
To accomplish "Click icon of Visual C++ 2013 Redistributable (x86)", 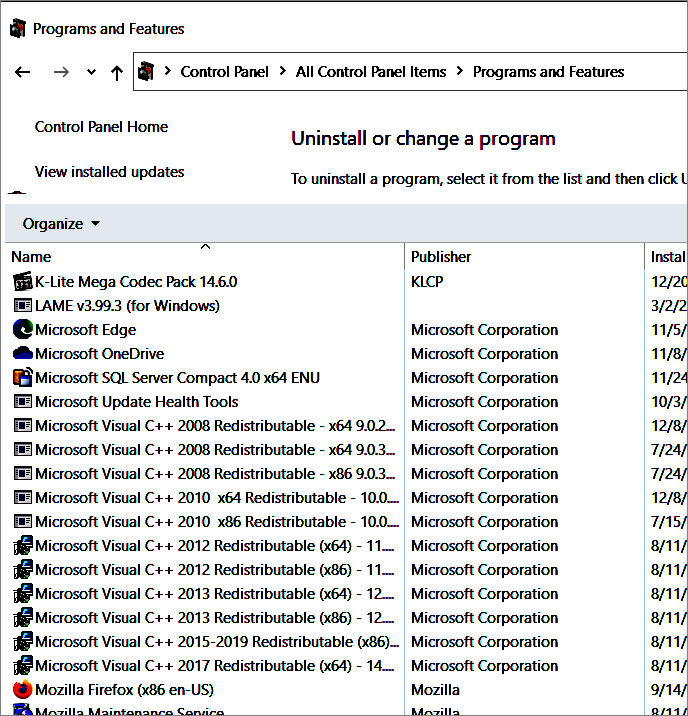I will [x=22, y=617].
